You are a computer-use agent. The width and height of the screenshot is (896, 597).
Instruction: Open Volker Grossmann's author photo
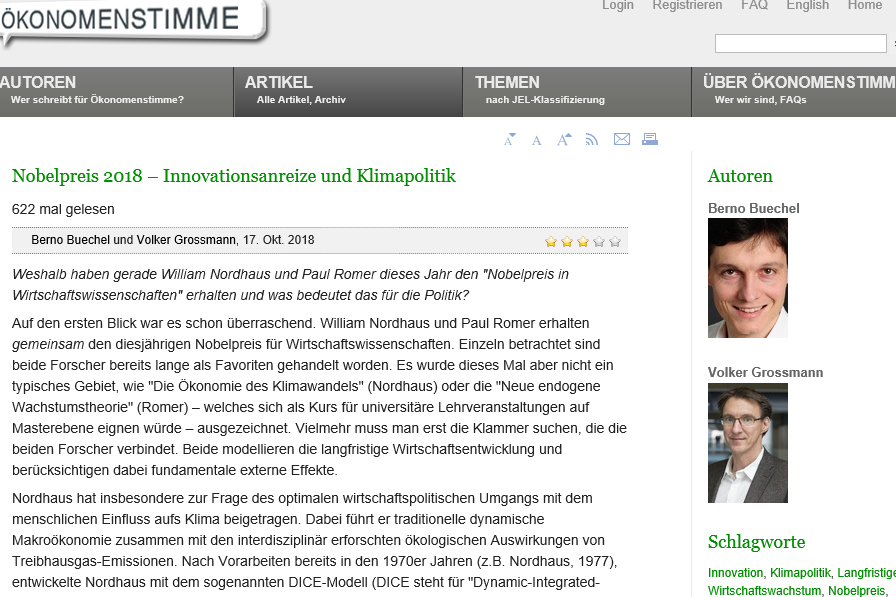[747, 442]
